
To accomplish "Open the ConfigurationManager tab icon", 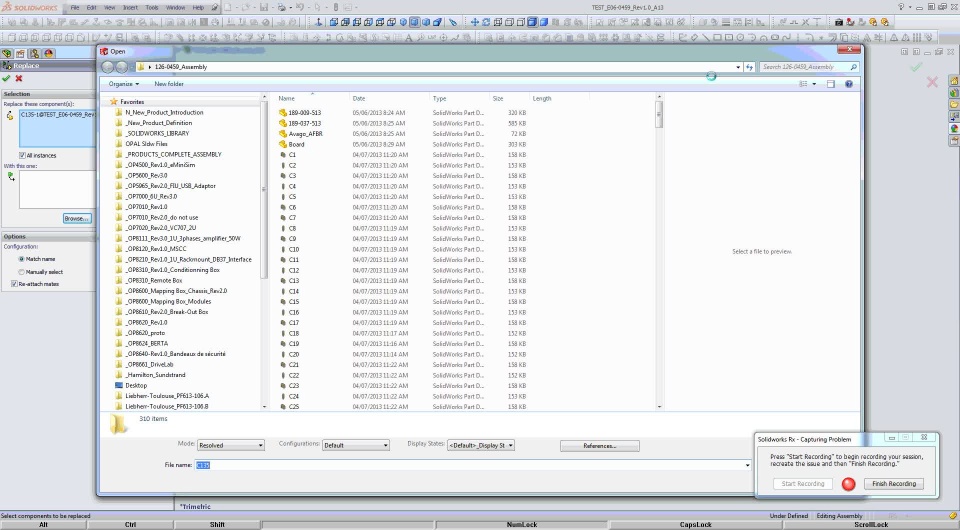I will point(34,53).
